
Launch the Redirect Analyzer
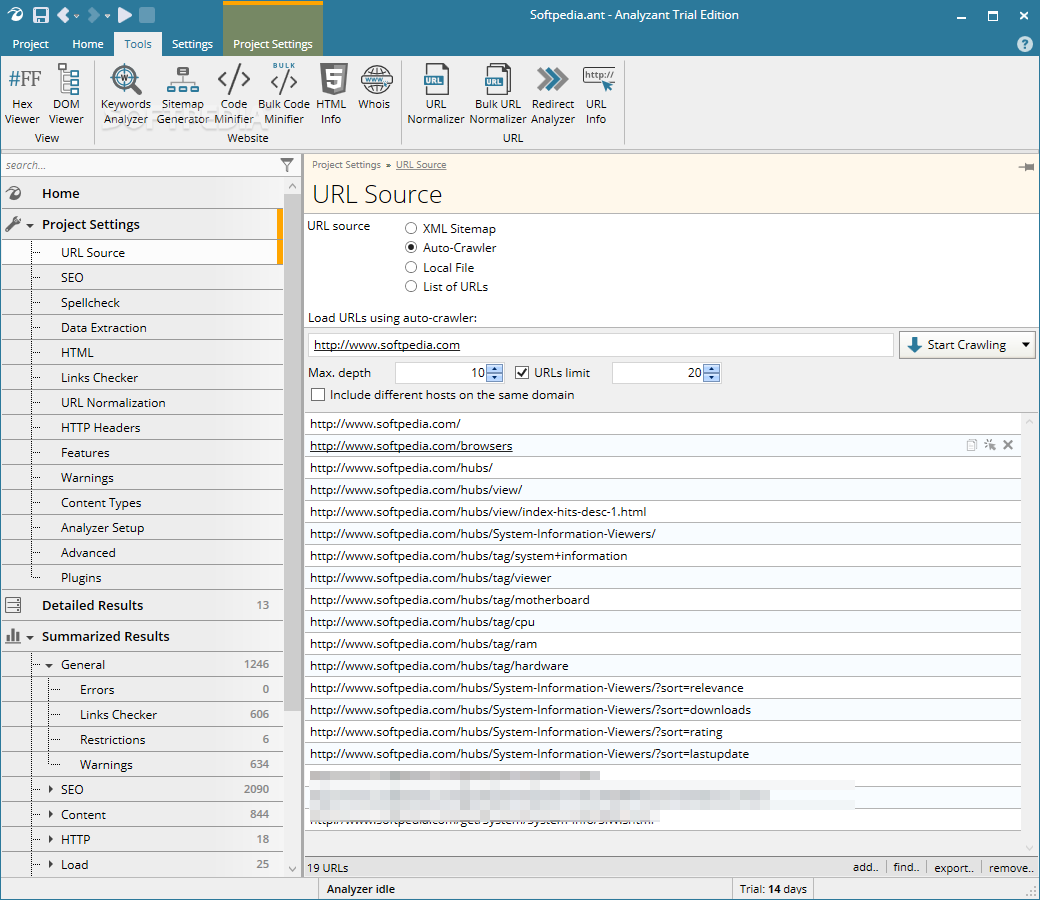click(x=553, y=95)
